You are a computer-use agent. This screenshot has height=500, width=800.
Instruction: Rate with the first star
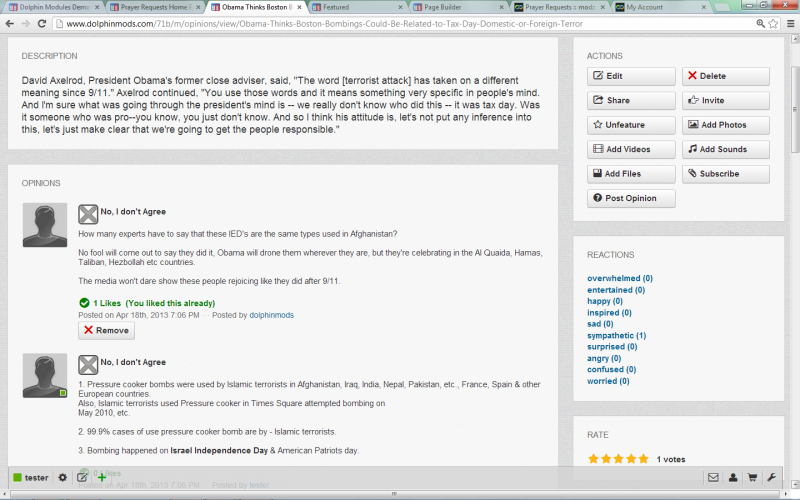(x=593, y=459)
